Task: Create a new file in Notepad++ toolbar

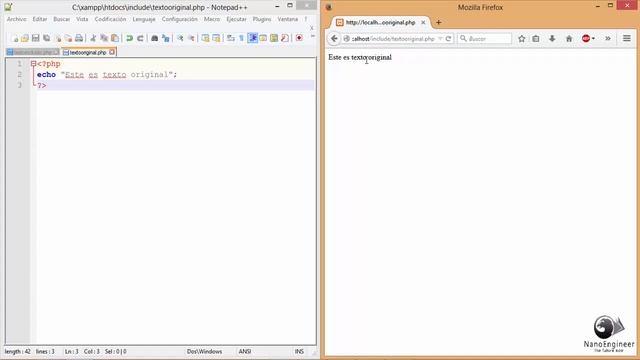Action: tap(15, 38)
